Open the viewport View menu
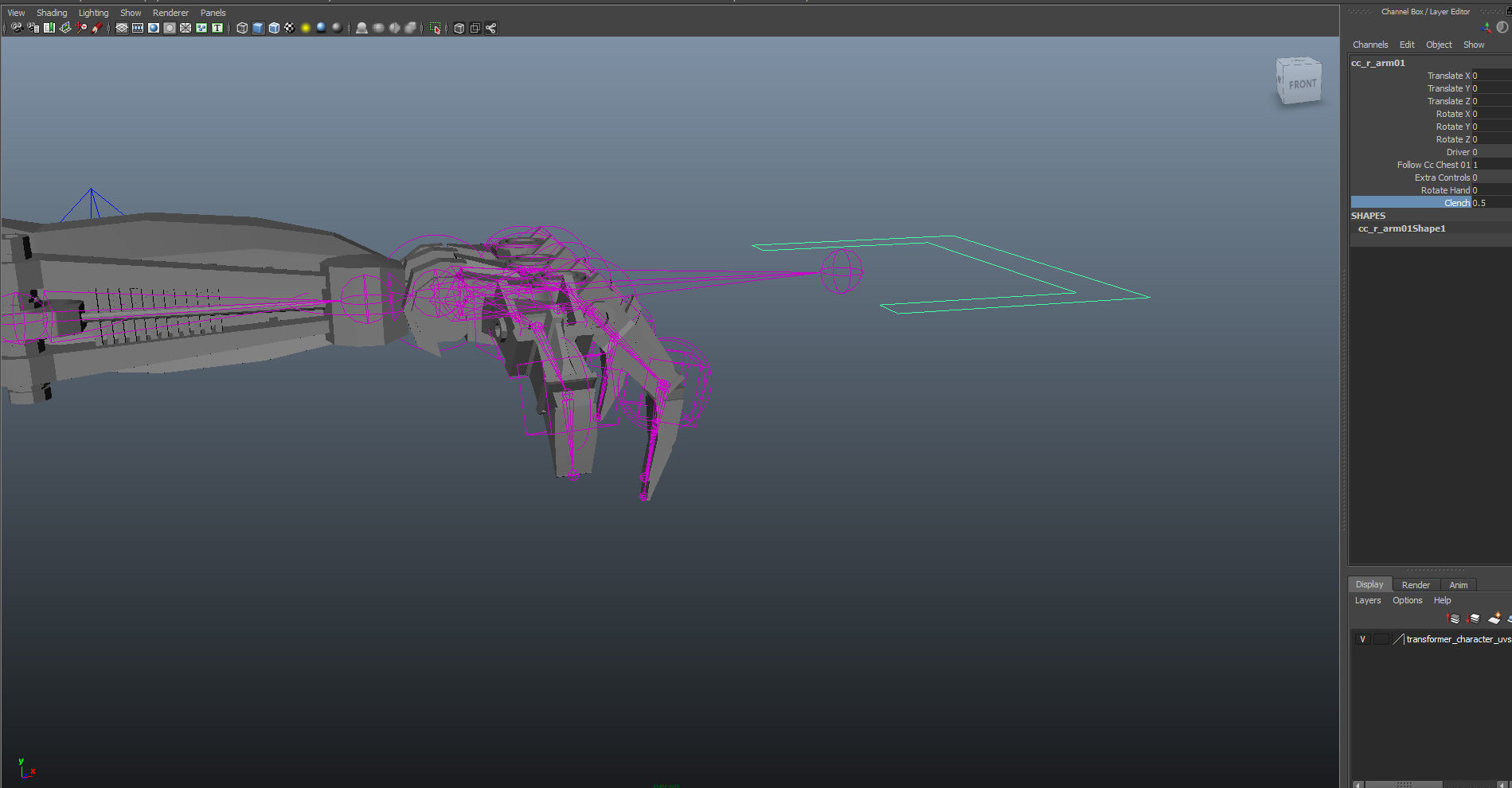1512x788 pixels. click(16, 13)
